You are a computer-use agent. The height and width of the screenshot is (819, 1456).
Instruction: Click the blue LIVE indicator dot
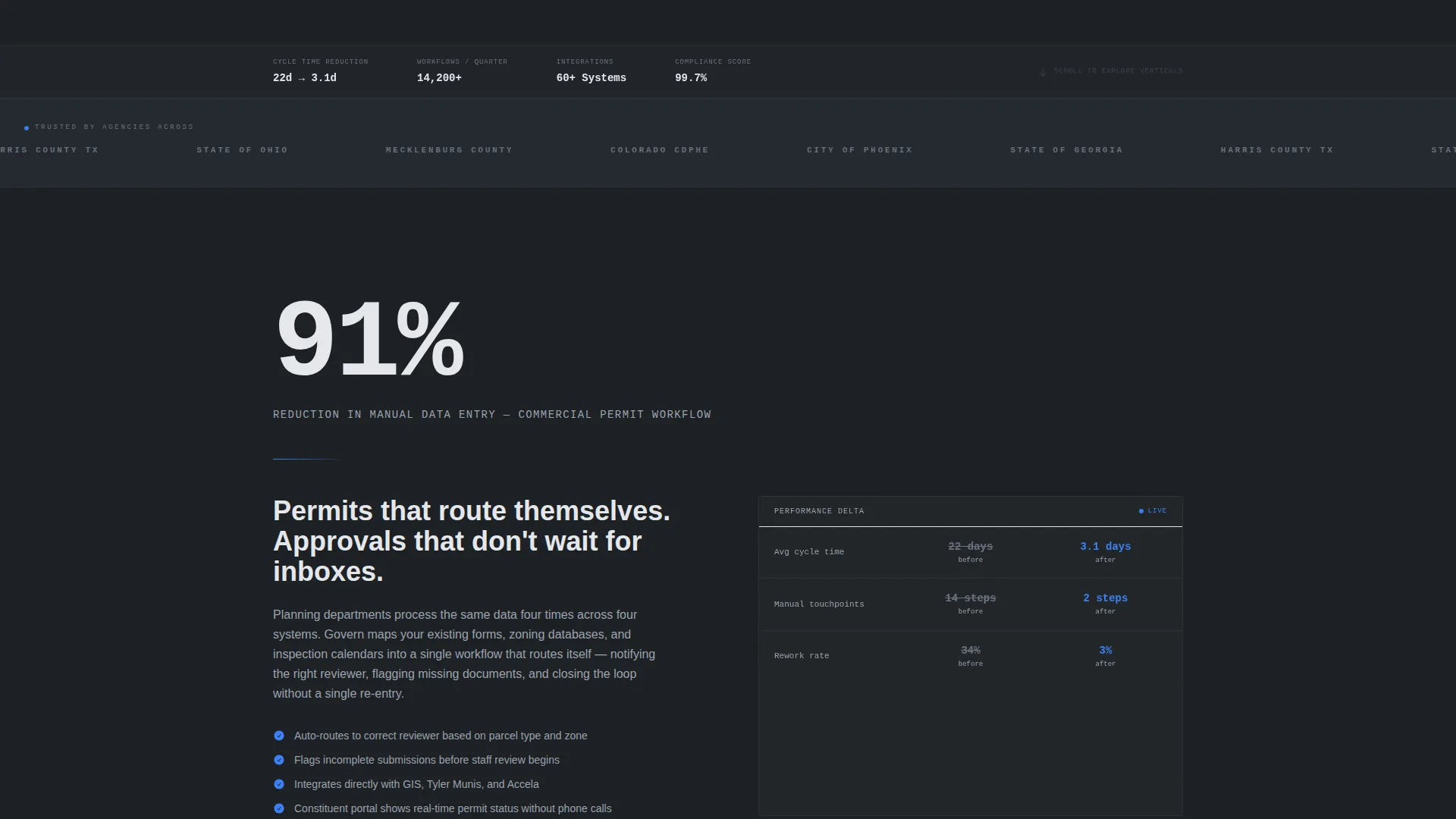(1141, 511)
